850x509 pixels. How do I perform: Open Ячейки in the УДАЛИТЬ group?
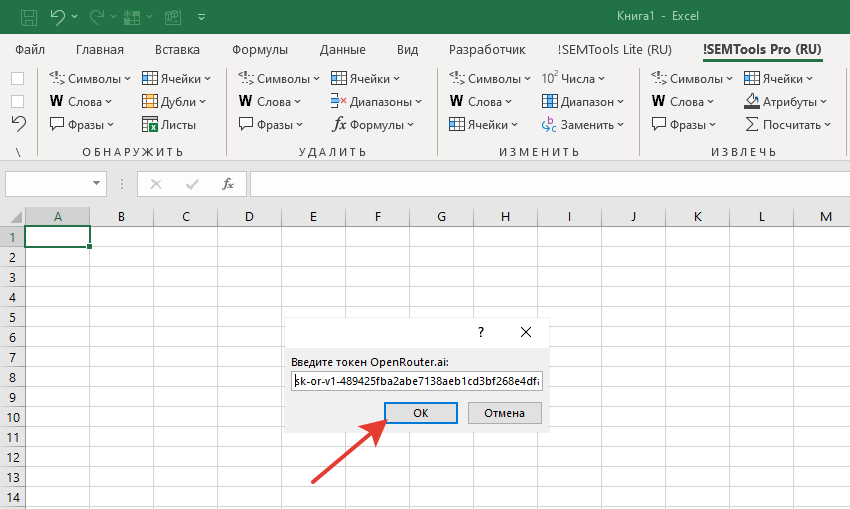[365, 79]
